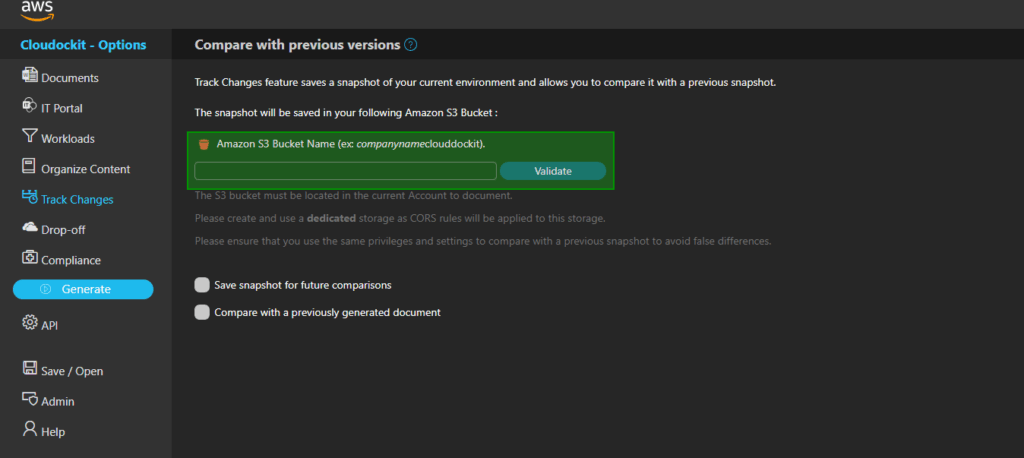Viewport: 1024px width, 458px height.
Task: Click the Track Changes icon
Action: click(30, 199)
